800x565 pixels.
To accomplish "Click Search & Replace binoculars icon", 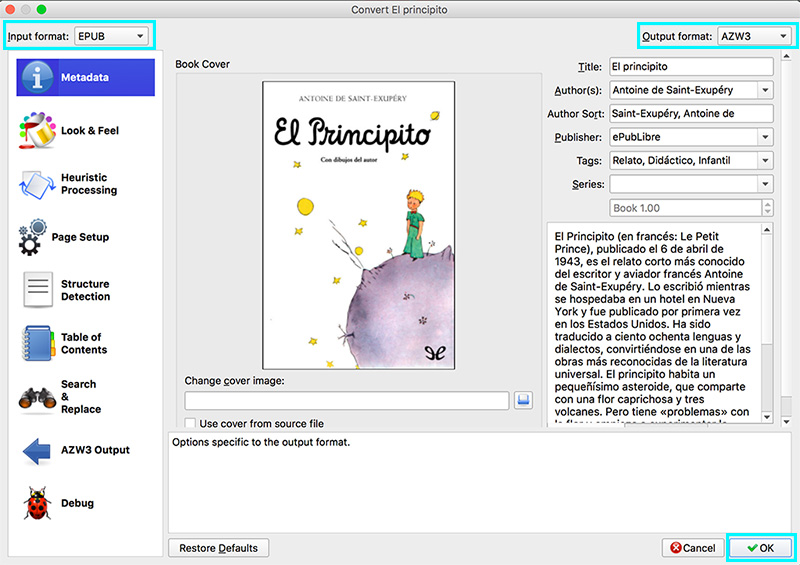I will (x=37, y=398).
